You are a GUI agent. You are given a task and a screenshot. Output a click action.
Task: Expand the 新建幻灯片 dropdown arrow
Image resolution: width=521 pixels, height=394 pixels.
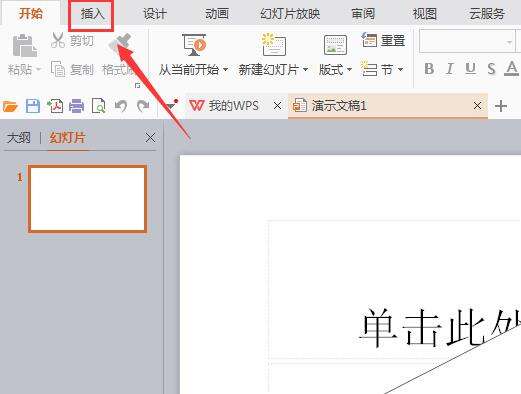tap(305, 69)
